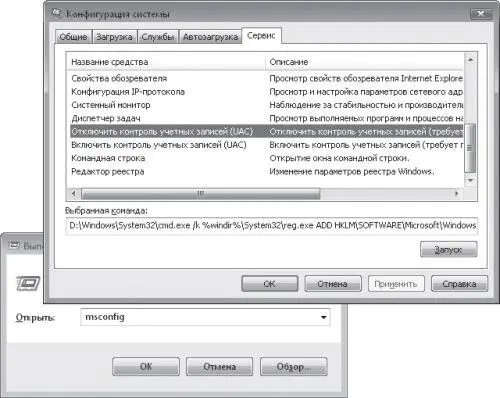This screenshot has height=398, width=500.
Task: Click description Просмотр свойств обозревателя Internet Explorer
Action: [366, 79]
